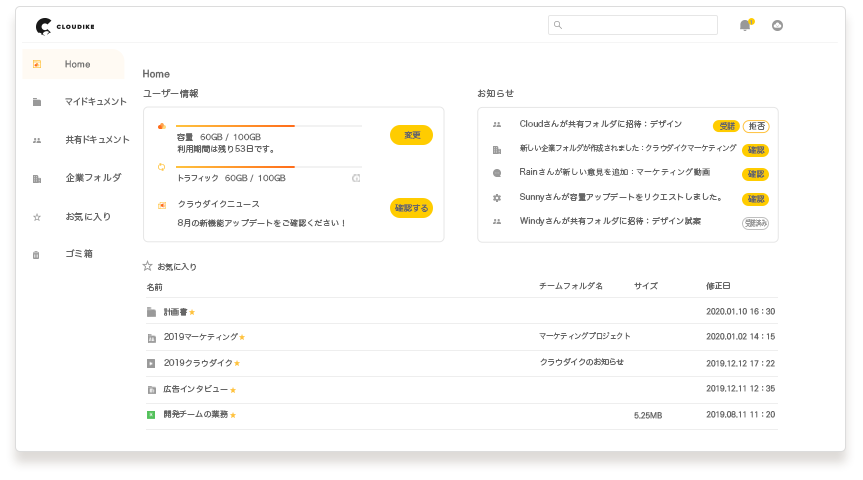The image size is (863, 480).
Task: Open the notification bell
Action: coord(745,25)
